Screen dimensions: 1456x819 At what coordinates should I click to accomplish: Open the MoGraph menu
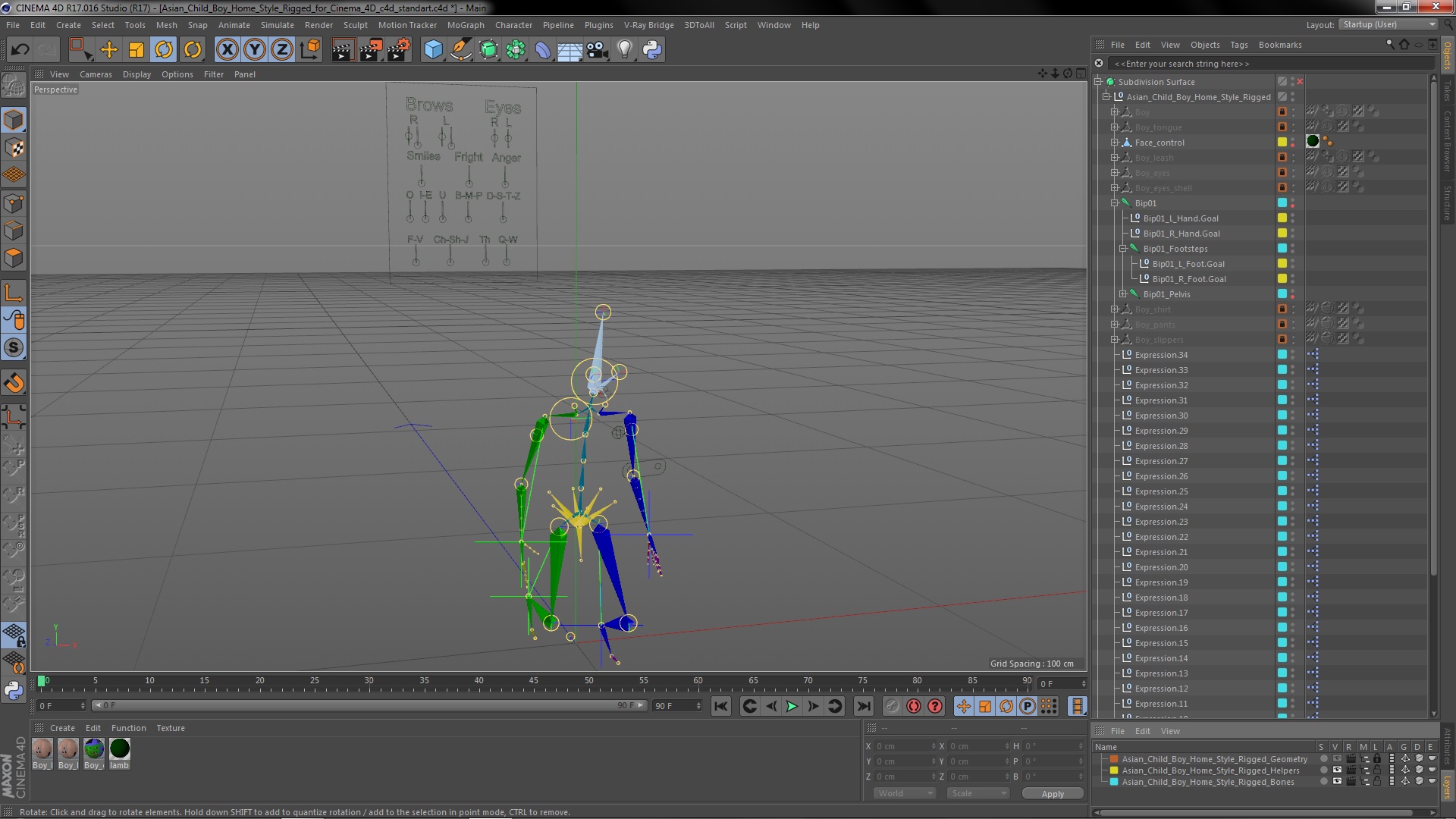(465, 25)
